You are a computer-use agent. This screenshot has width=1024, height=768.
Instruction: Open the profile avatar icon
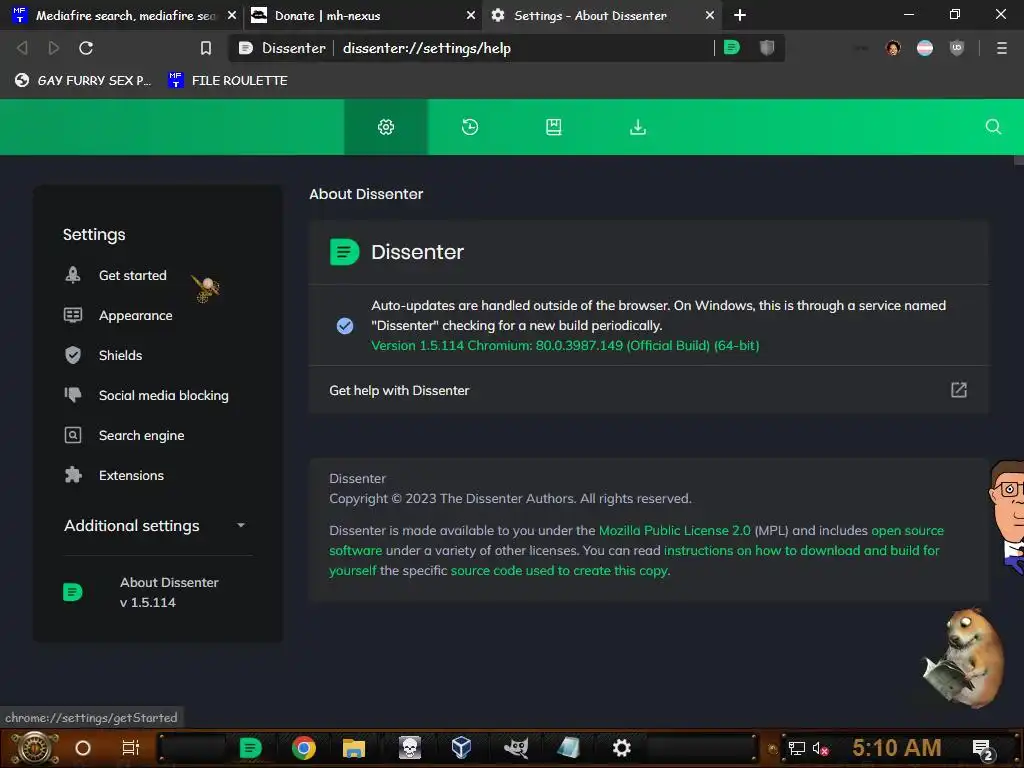tap(893, 48)
